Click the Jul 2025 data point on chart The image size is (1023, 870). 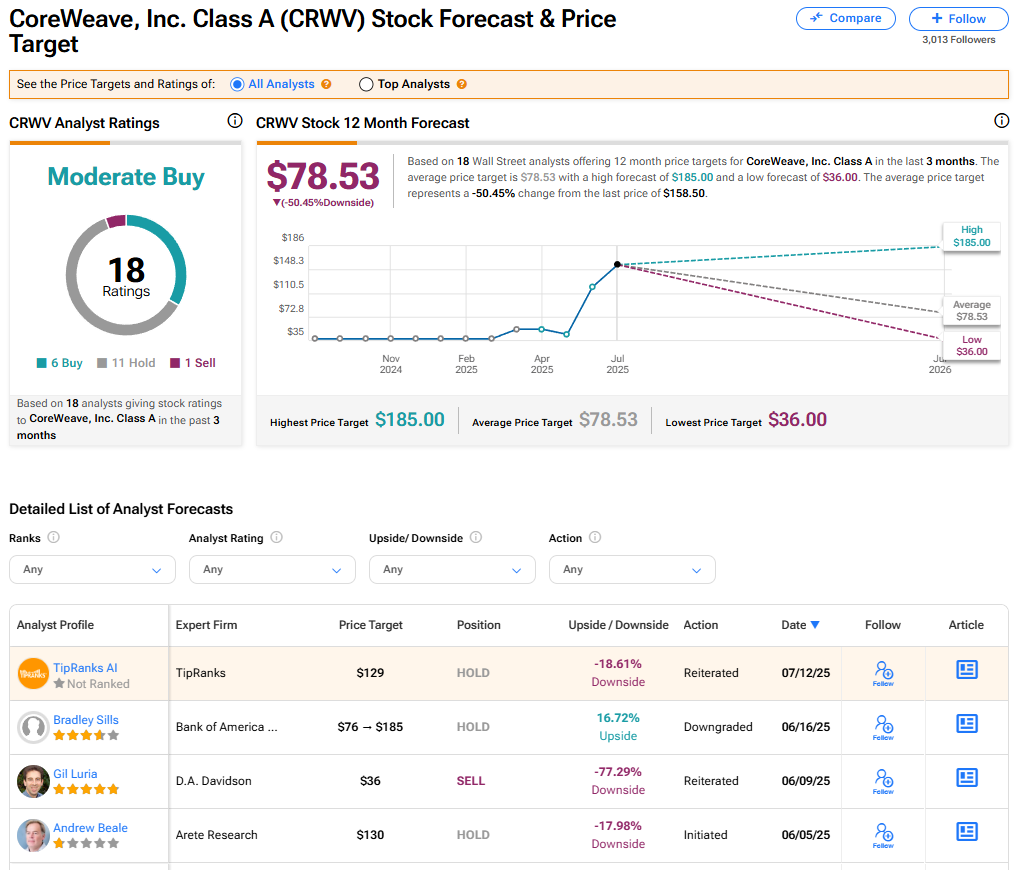tap(617, 264)
